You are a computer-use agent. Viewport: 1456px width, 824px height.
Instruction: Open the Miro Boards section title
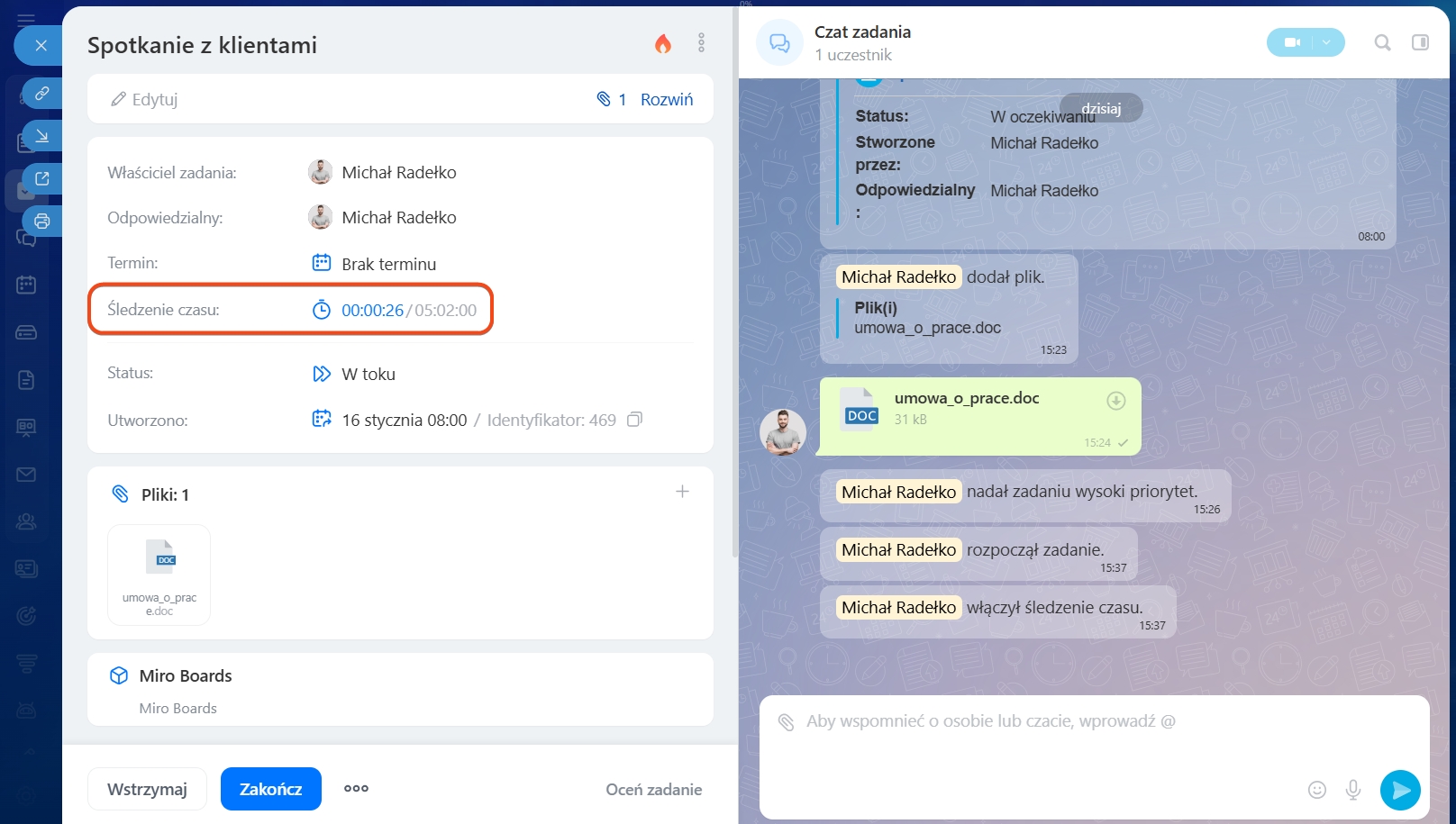pos(186,675)
